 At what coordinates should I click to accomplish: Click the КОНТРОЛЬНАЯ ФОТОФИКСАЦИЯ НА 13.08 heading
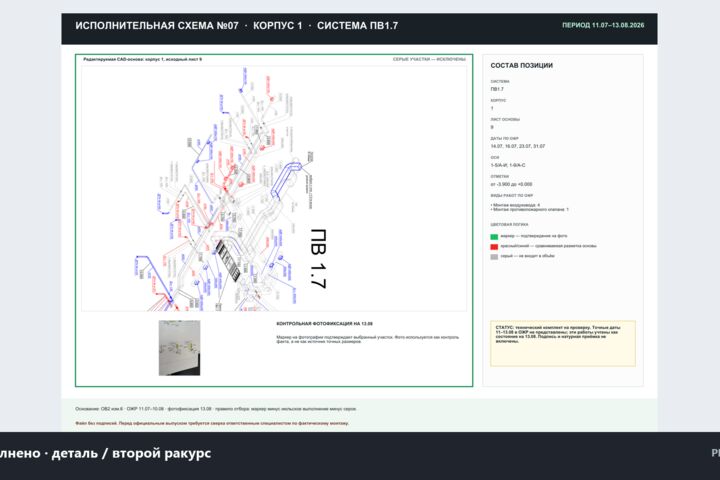click(x=325, y=324)
